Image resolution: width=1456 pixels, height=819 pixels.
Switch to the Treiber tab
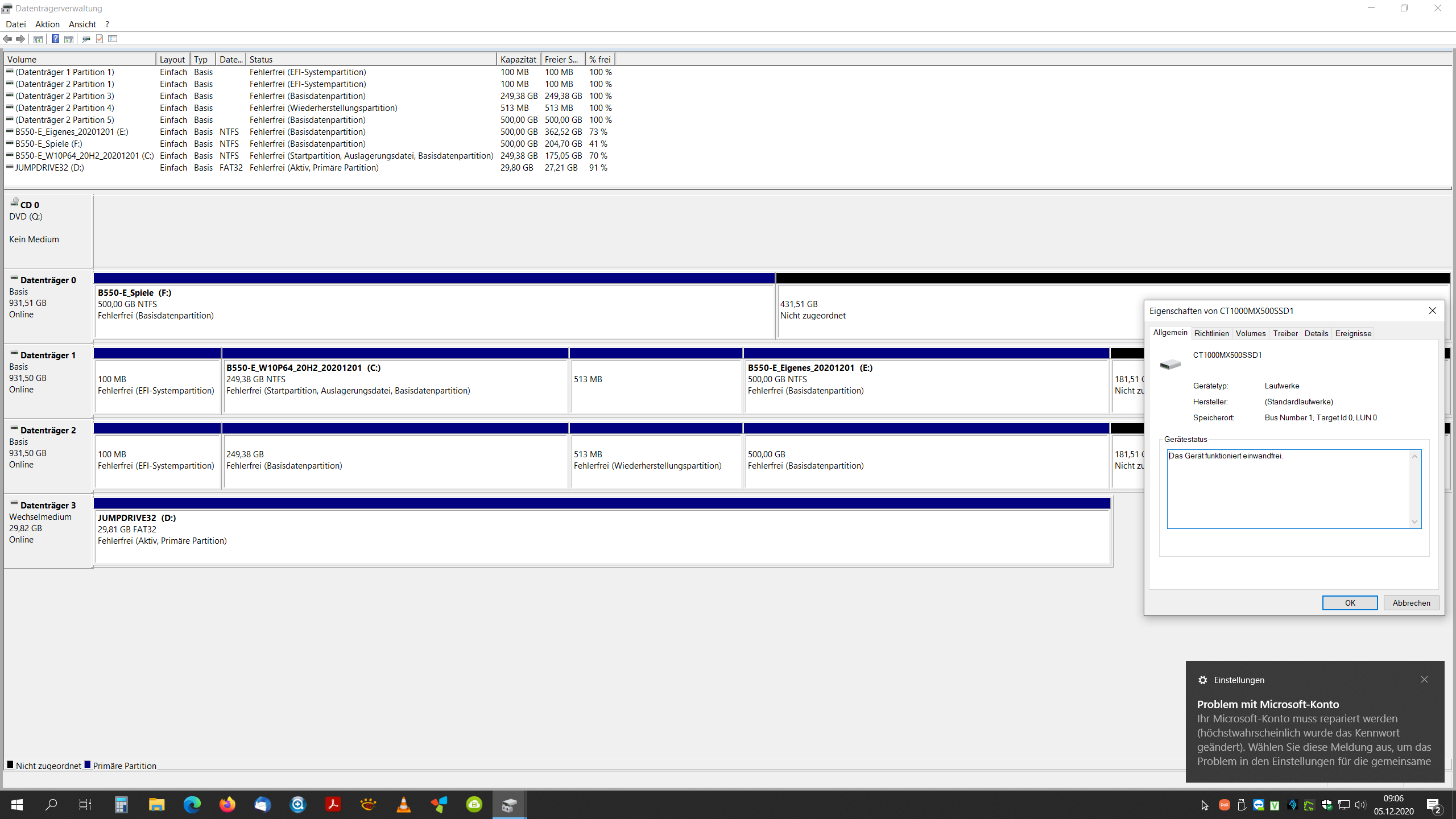coord(1285,333)
